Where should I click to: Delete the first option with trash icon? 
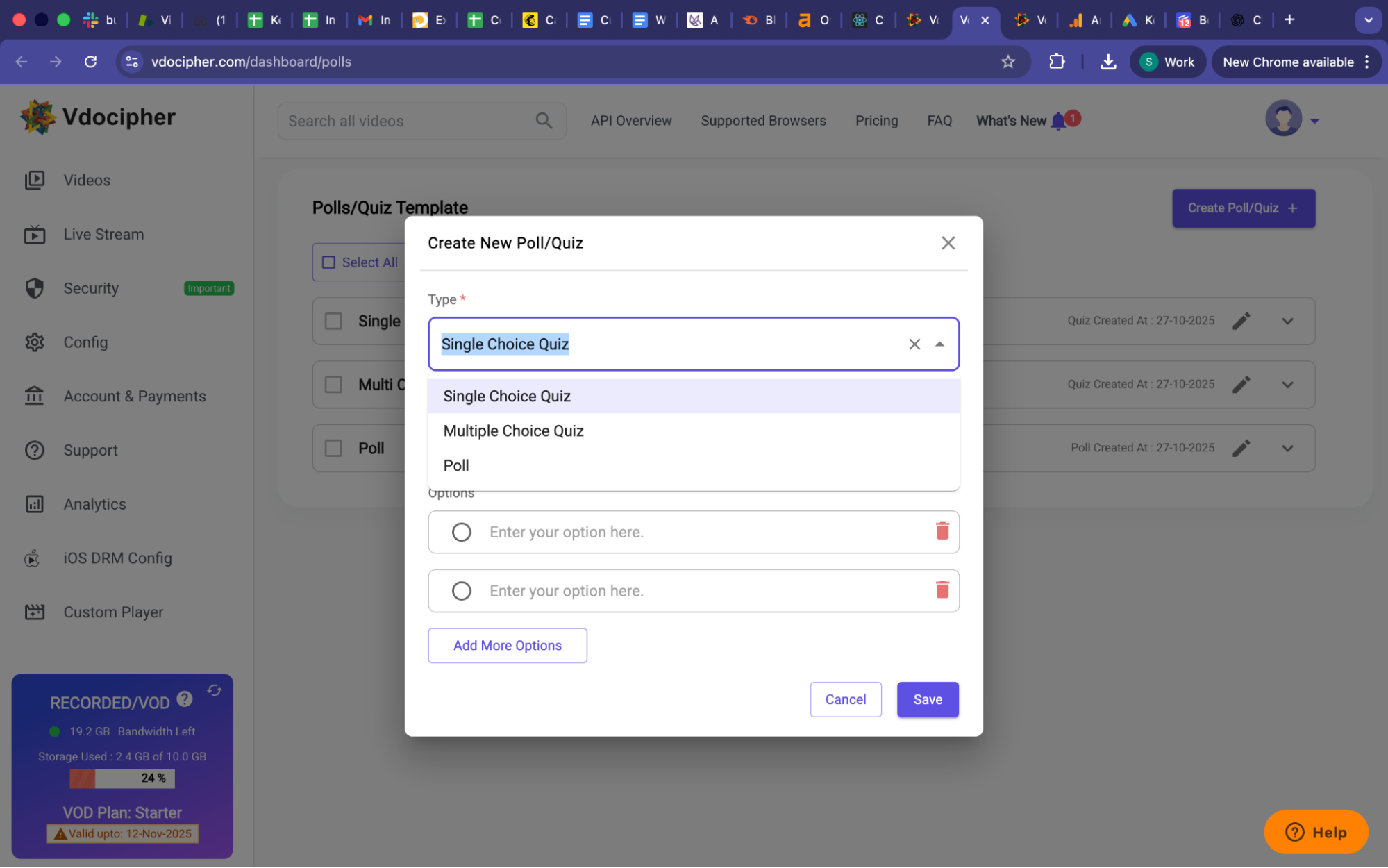point(942,531)
